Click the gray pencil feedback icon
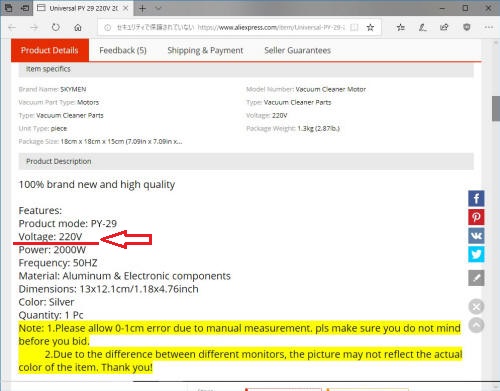The height and width of the screenshot is (391, 500). point(476,278)
